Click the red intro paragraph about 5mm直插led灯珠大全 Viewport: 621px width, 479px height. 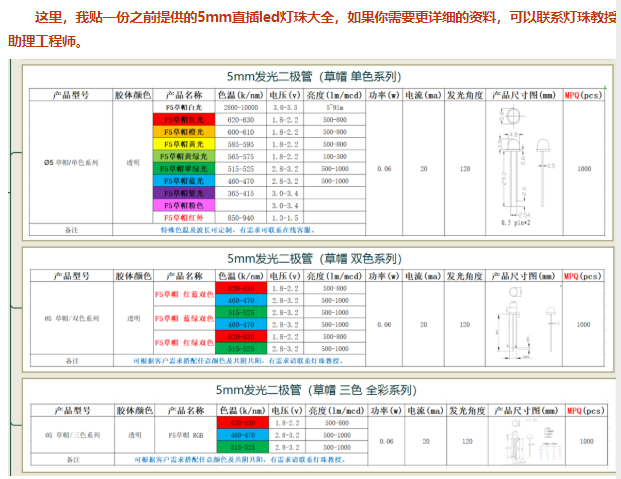312,29
